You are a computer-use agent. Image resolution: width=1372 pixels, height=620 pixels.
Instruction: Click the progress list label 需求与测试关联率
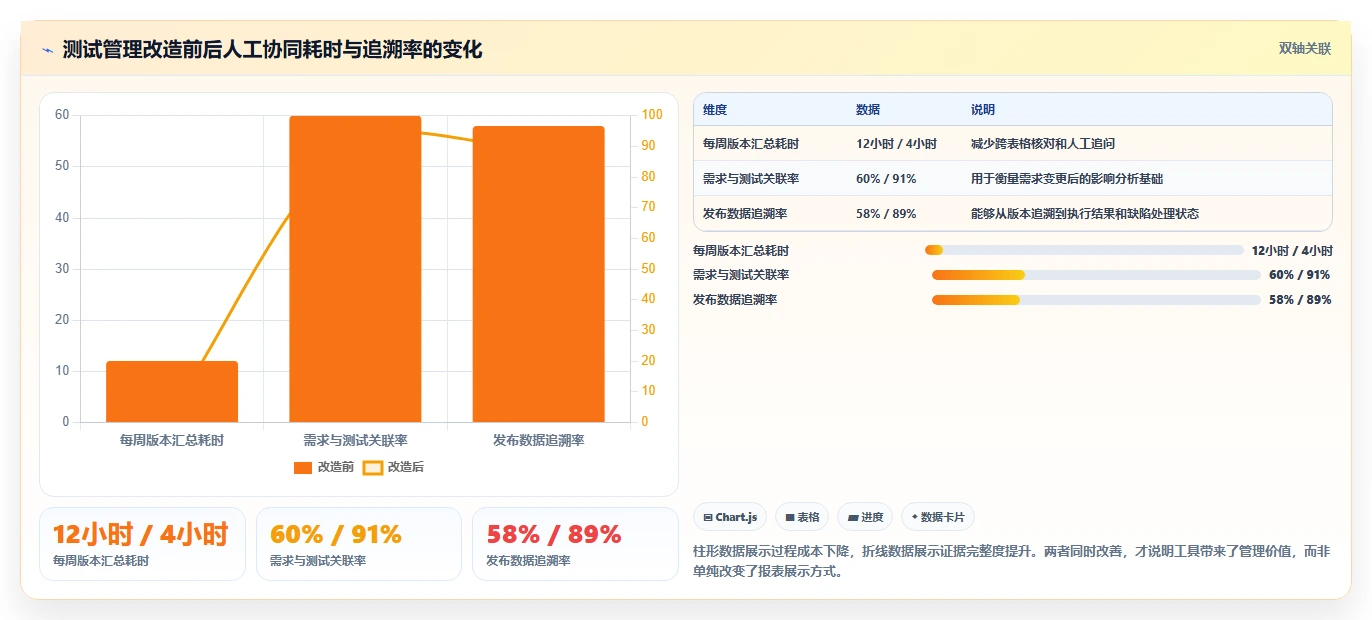click(741, 275)
